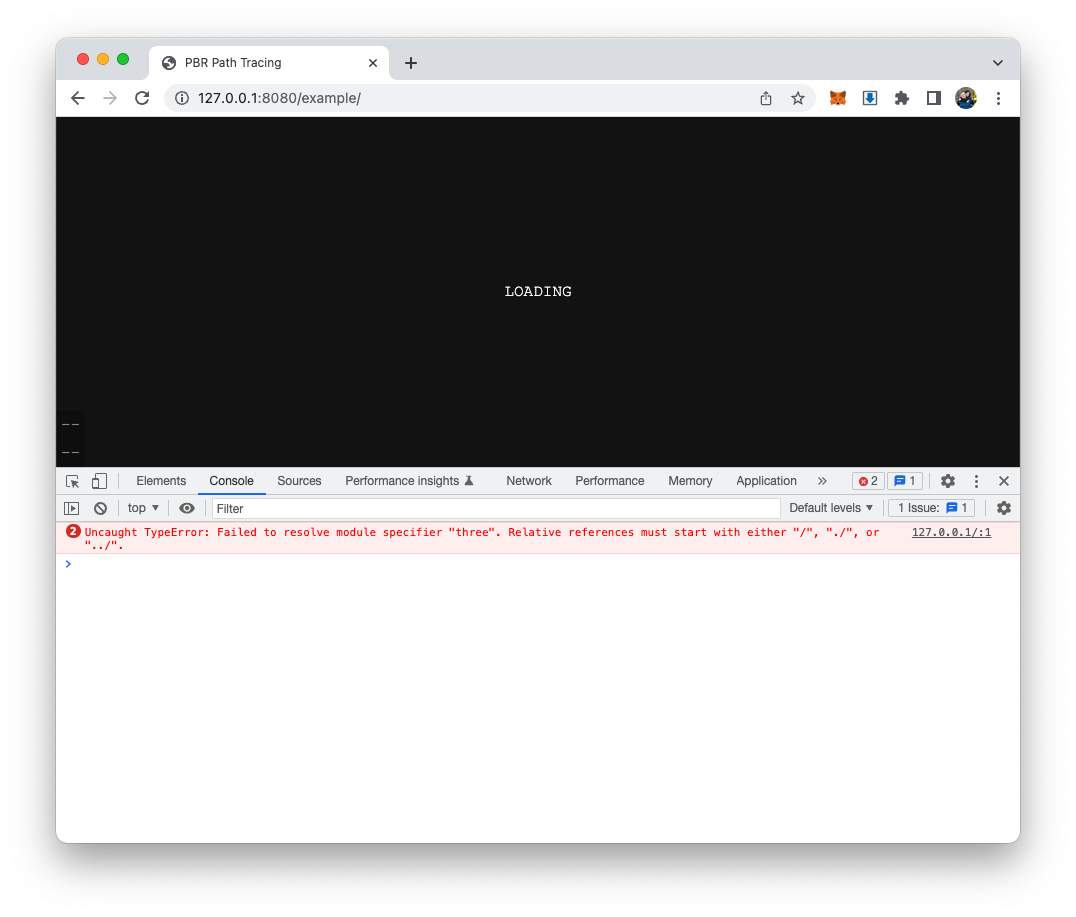Click the browser forward arrow

coord(110,98)
